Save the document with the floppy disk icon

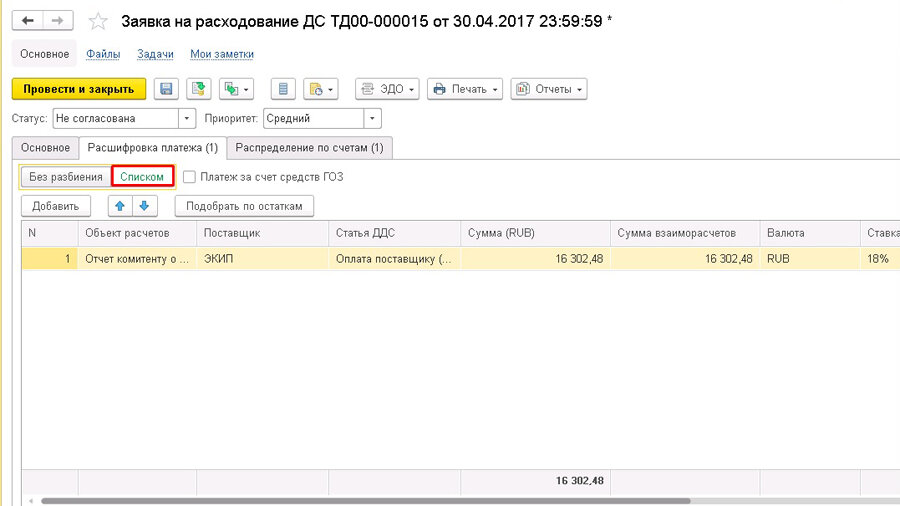166,89
